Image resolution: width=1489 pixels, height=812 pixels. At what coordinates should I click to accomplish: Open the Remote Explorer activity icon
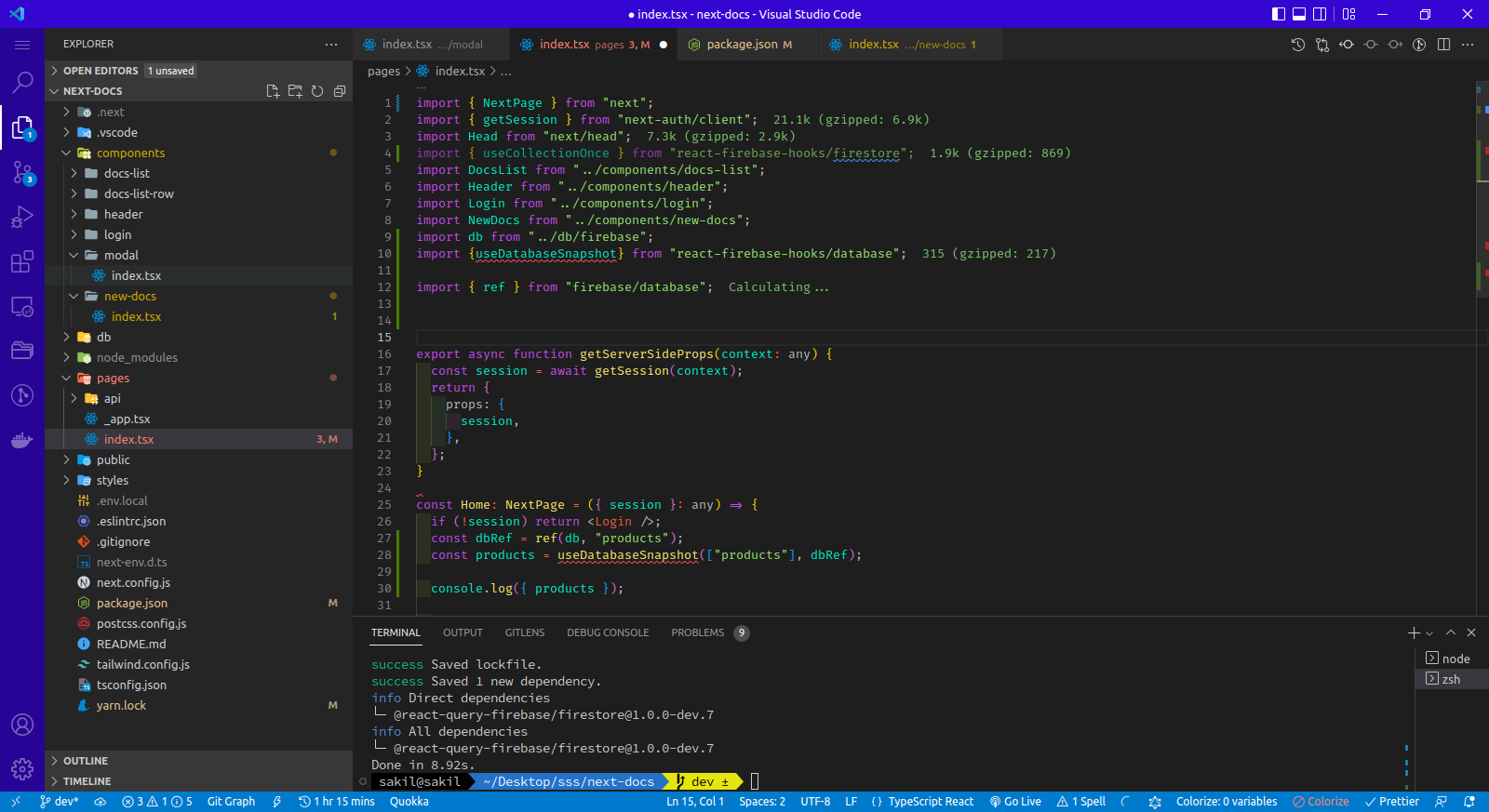[x=22, y=306]
